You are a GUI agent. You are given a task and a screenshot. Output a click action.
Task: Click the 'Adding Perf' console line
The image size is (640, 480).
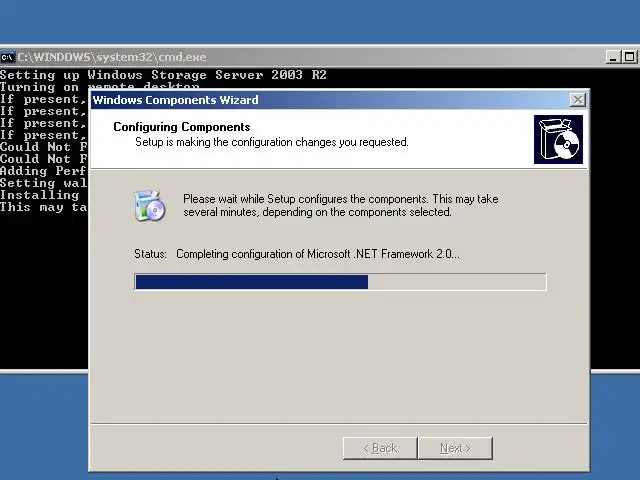point(44,171)
